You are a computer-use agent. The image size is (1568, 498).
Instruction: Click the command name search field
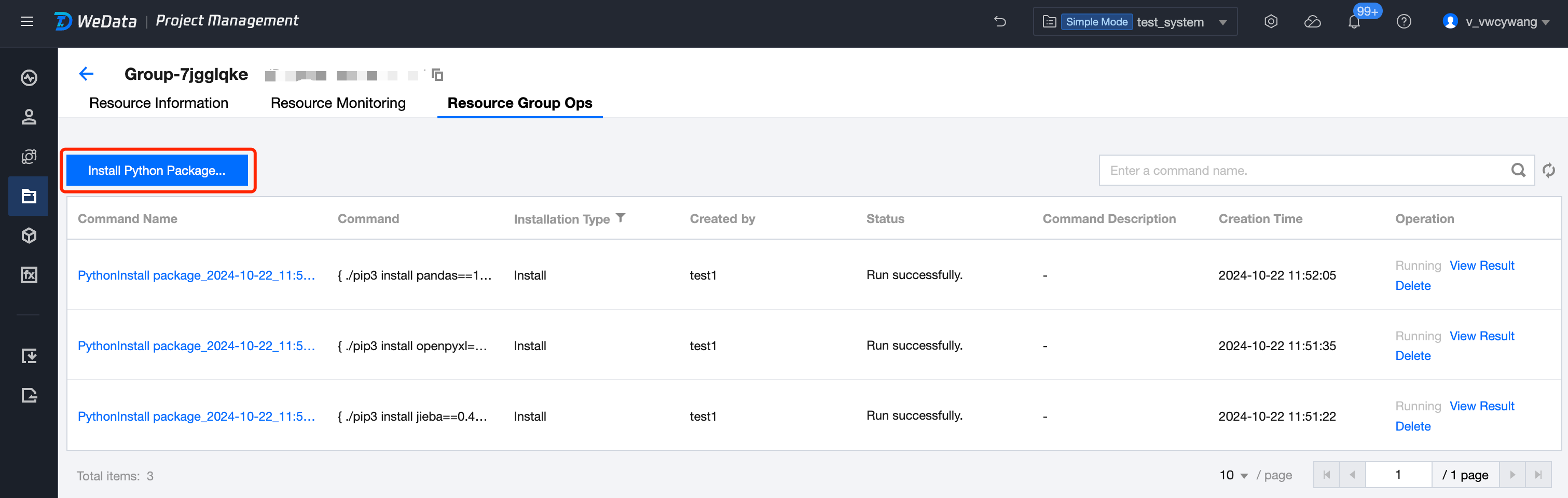coord(1303,171)
